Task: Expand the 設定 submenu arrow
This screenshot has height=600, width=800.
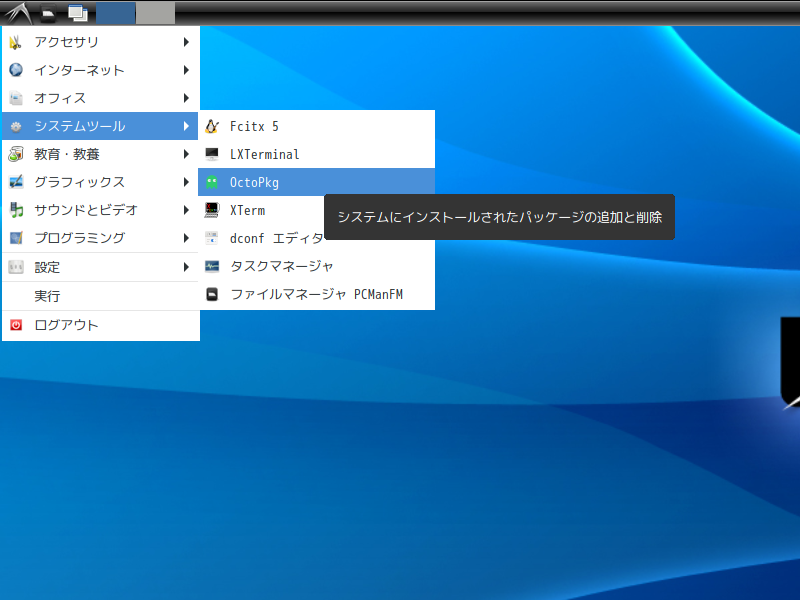Action: (186, 267)
